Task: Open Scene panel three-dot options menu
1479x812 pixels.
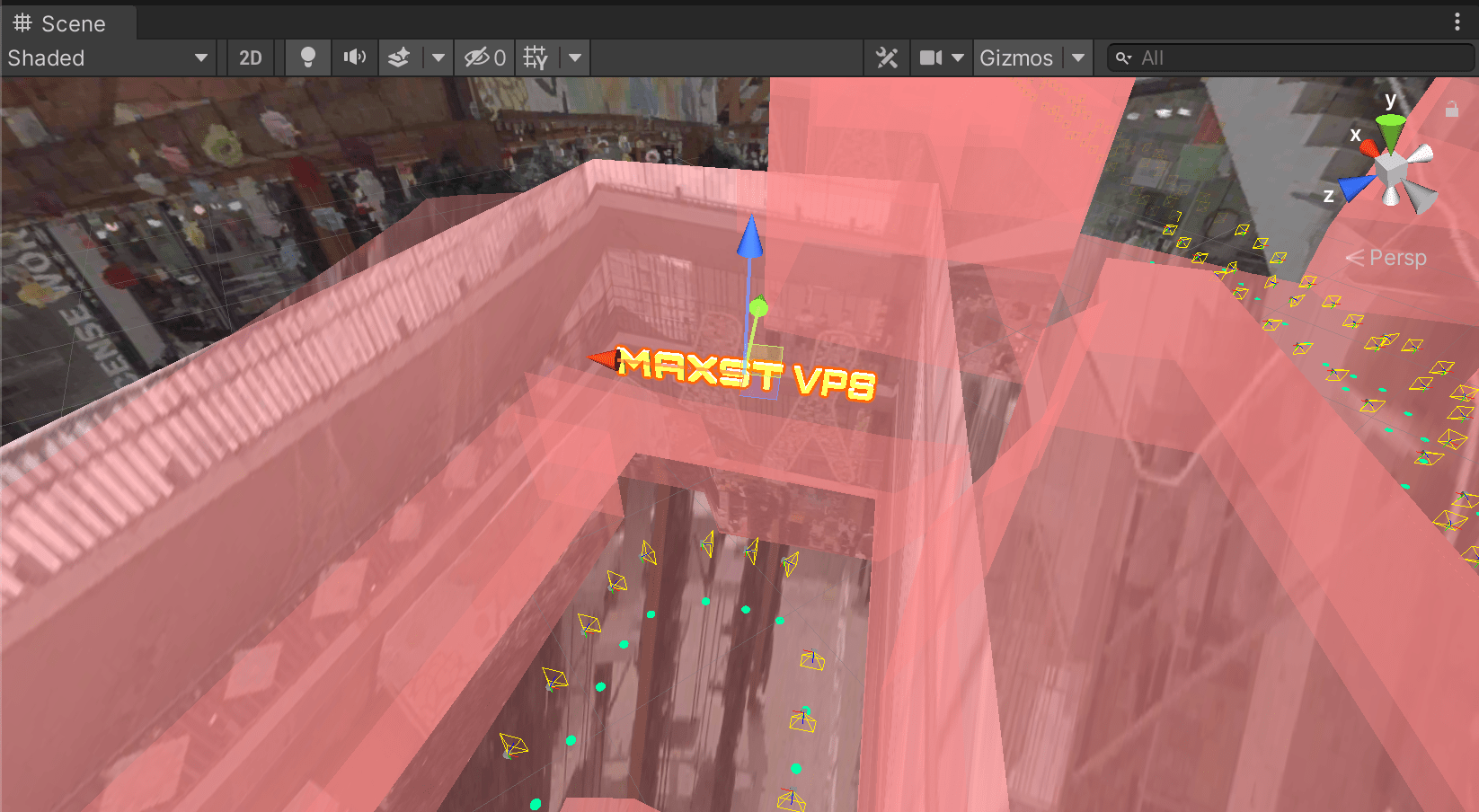Action: (x=1457, y=22)
